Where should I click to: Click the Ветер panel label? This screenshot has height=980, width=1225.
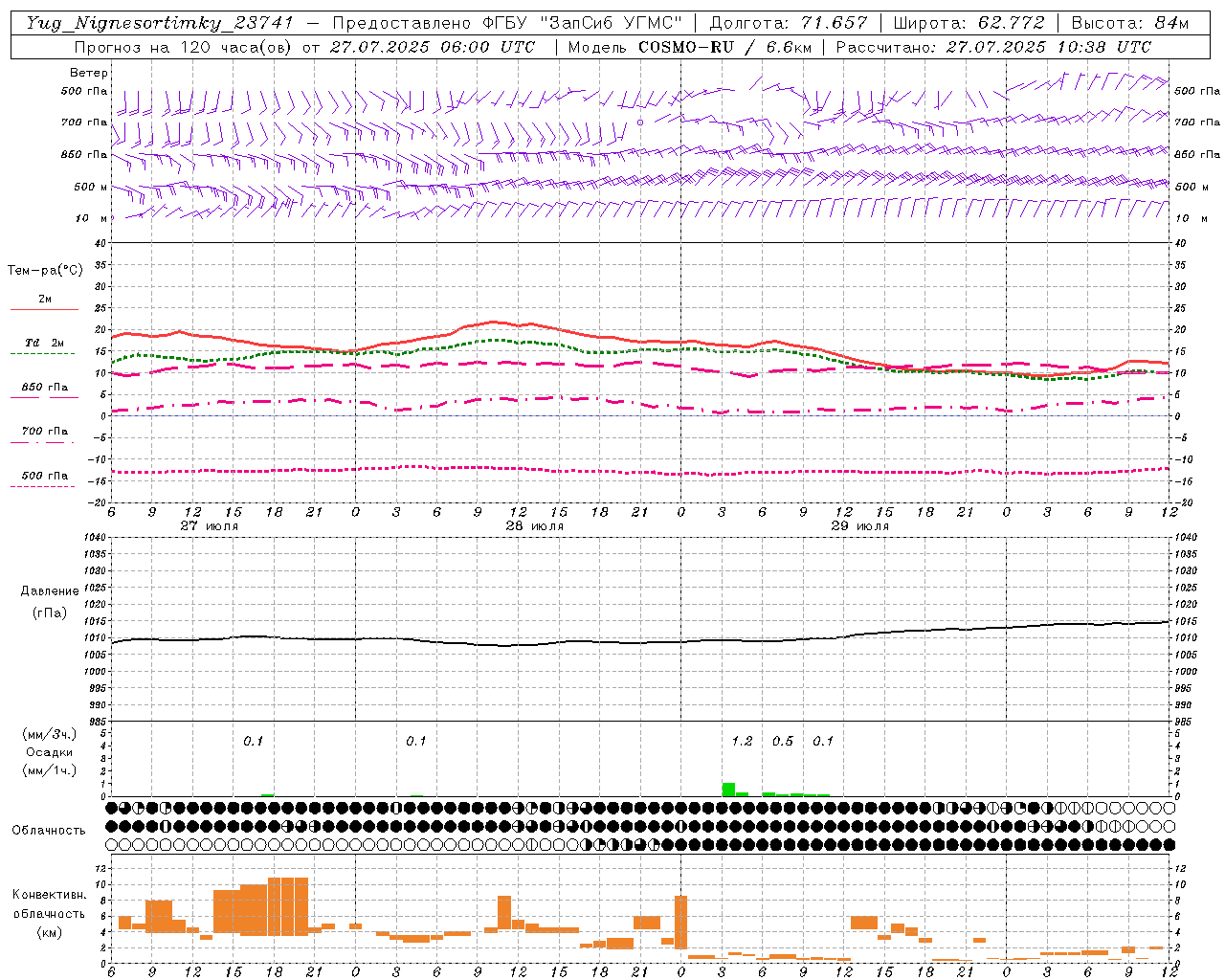pyautogui.click(x=89, y=73)
